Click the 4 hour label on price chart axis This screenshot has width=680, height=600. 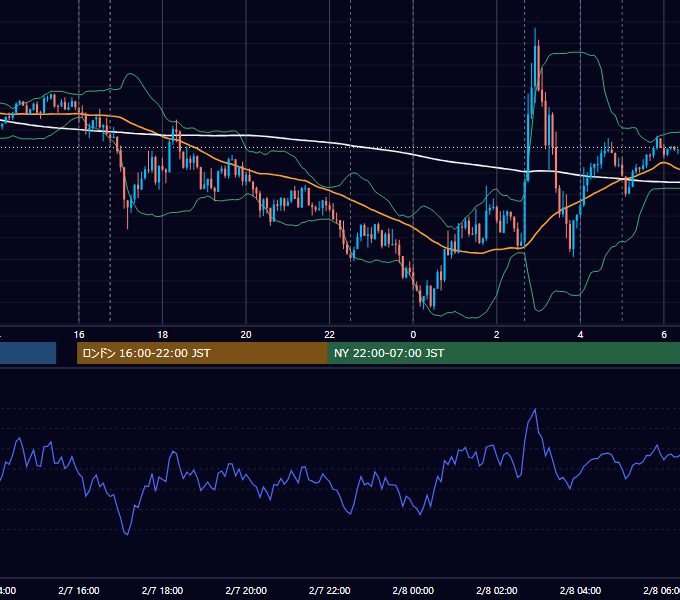(x=580, y=335)
